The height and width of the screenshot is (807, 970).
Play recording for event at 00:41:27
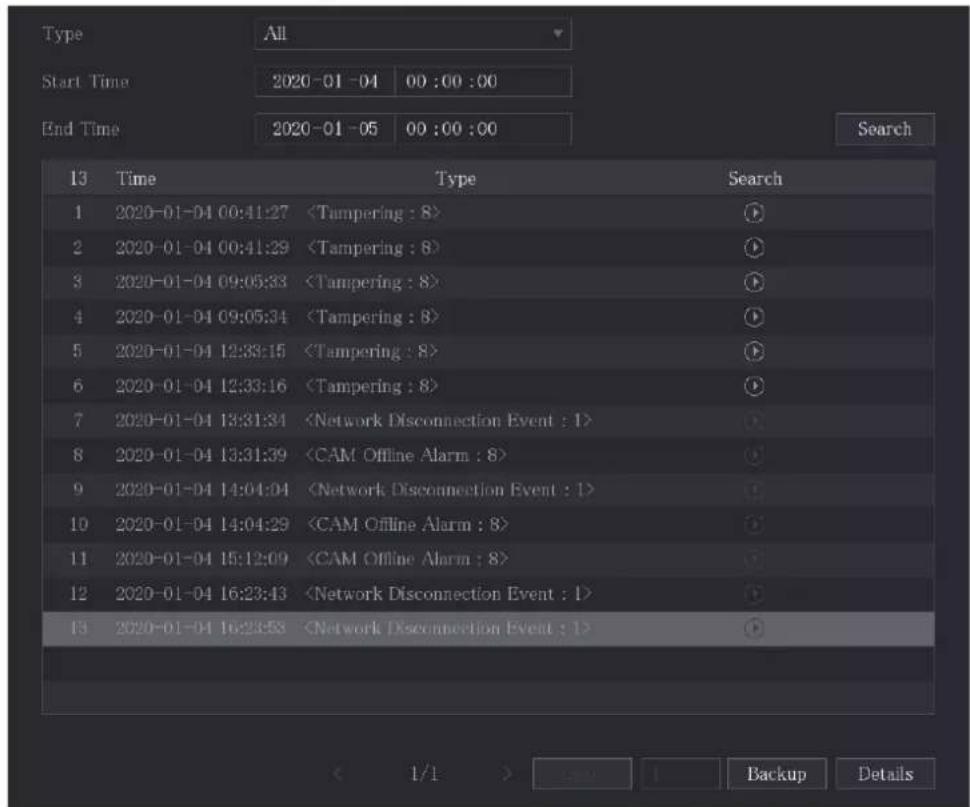pyautogui.click(x=753, y=213)
